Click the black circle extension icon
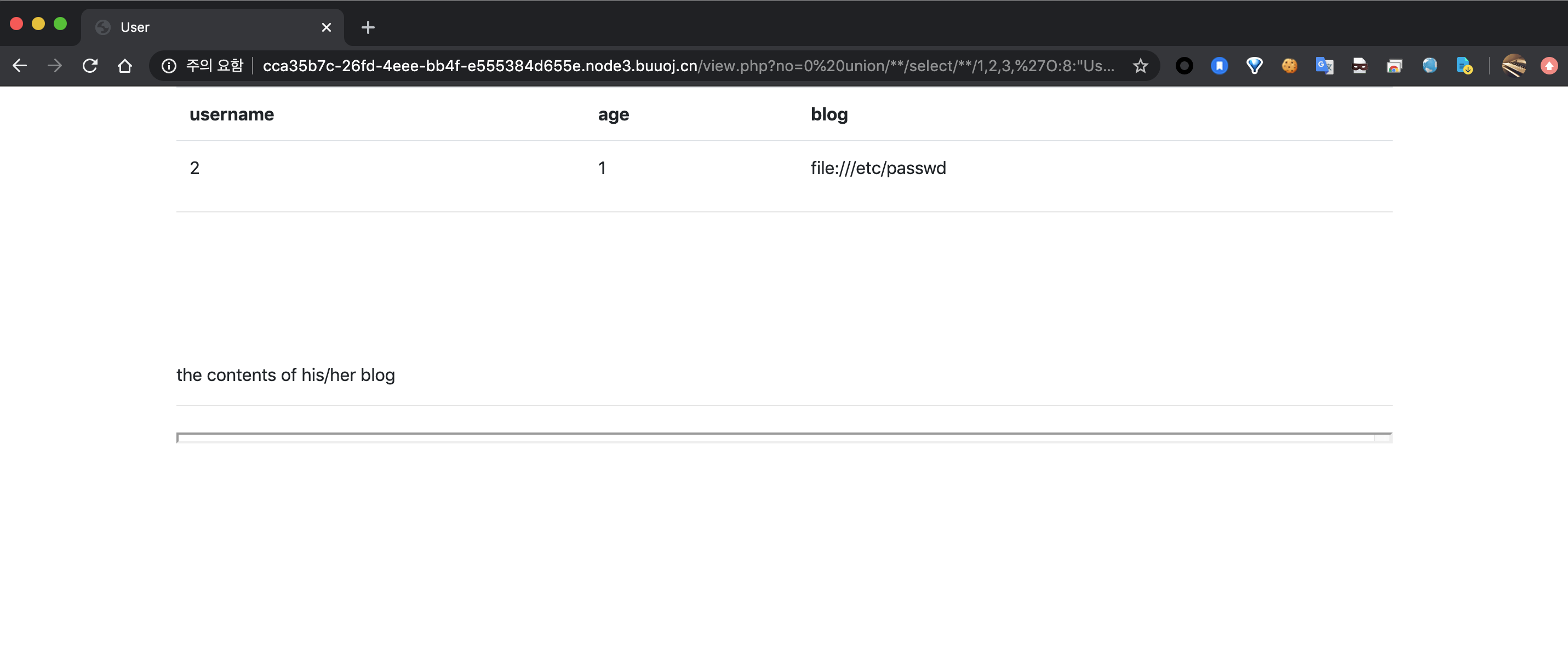Image resolution: width=1568 pixels, height=646 pixels. click(x=1184, y=66)
